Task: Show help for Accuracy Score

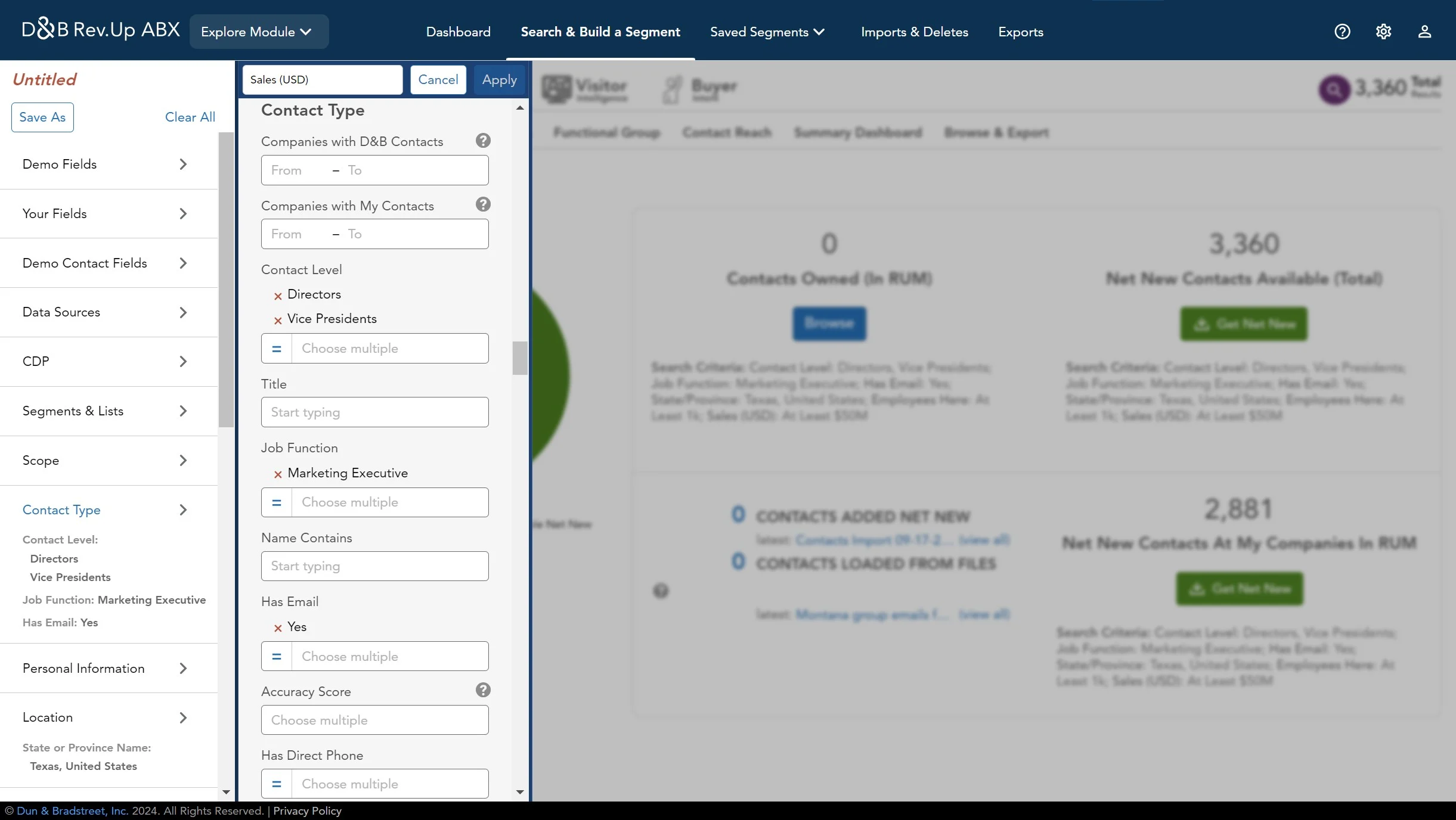Action: (x=483, y=690)
